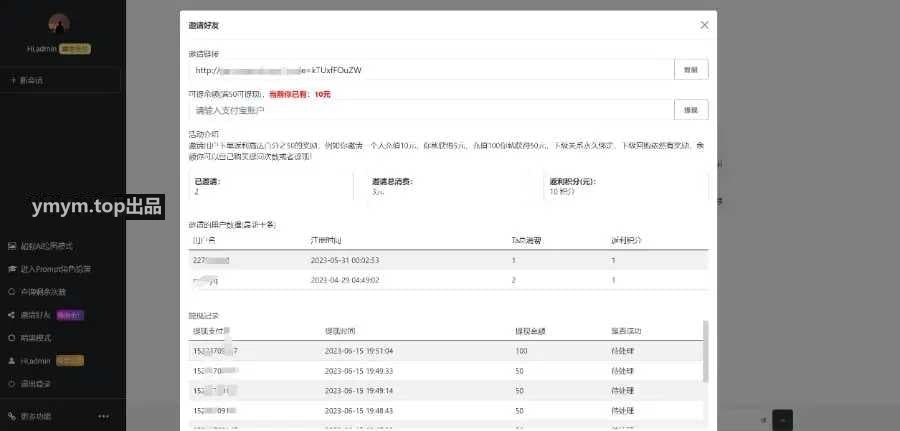The height and width of the screenshot is (431, 900).
Task: Click the withdrawal record dated 2023-06-15 19:48:43
Action: (x=446, y=411)
